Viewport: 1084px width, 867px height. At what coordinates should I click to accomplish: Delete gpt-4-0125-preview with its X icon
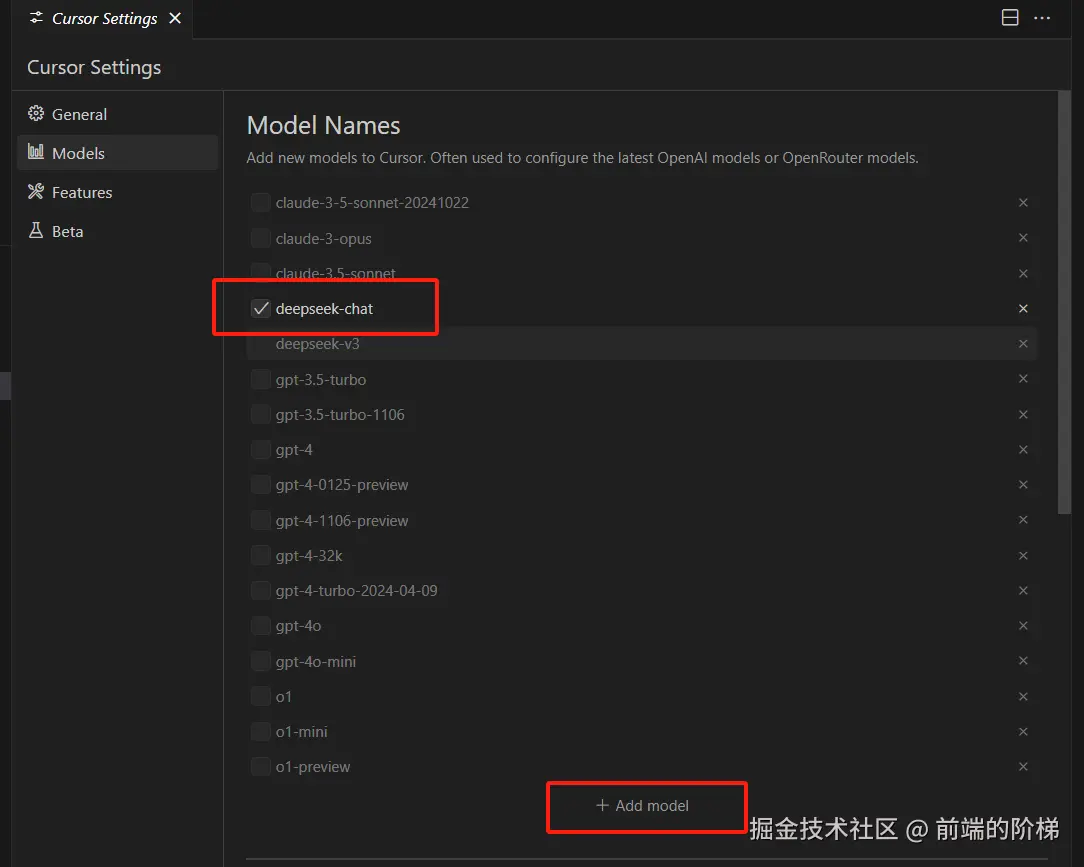(x=1023, y=485)
